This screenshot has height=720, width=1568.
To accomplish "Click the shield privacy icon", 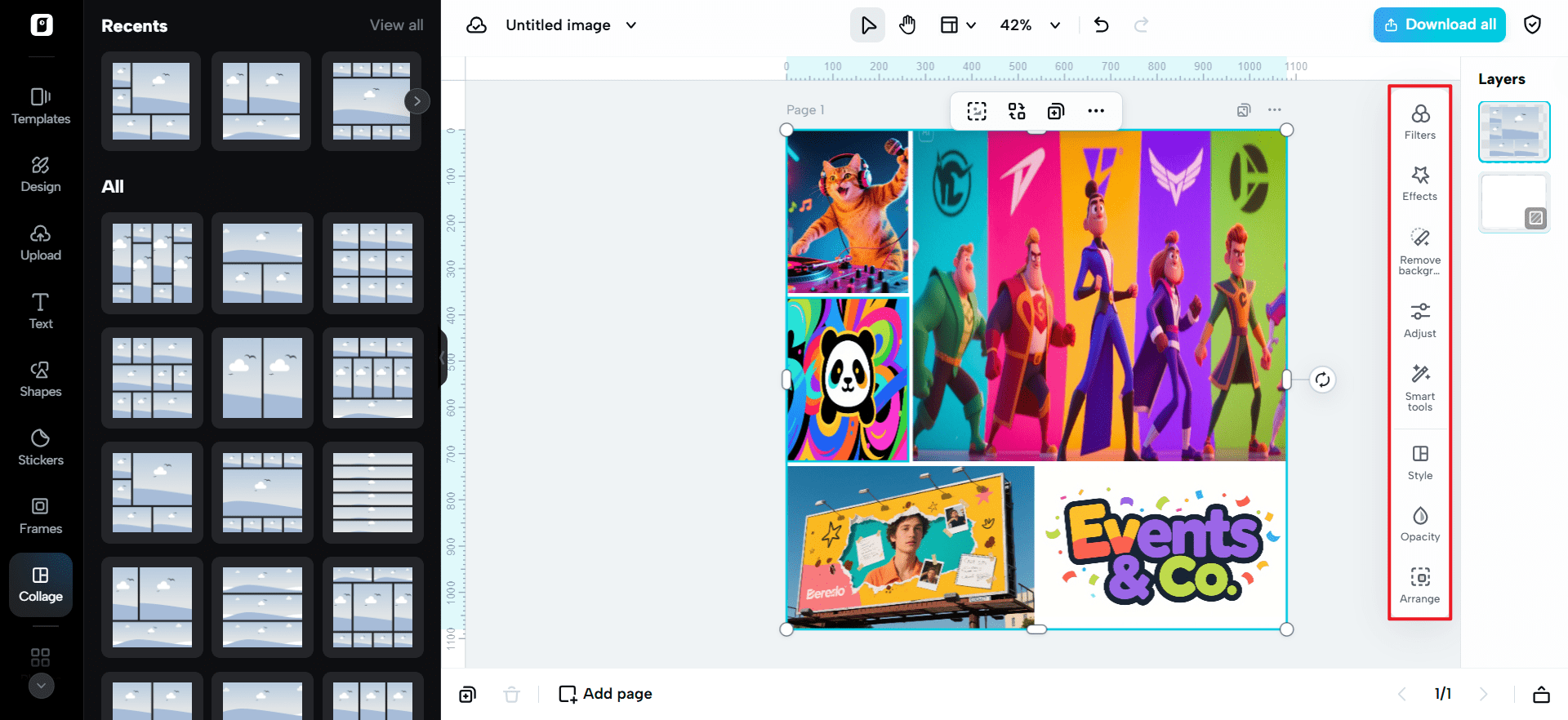I will pos(1533,24).
